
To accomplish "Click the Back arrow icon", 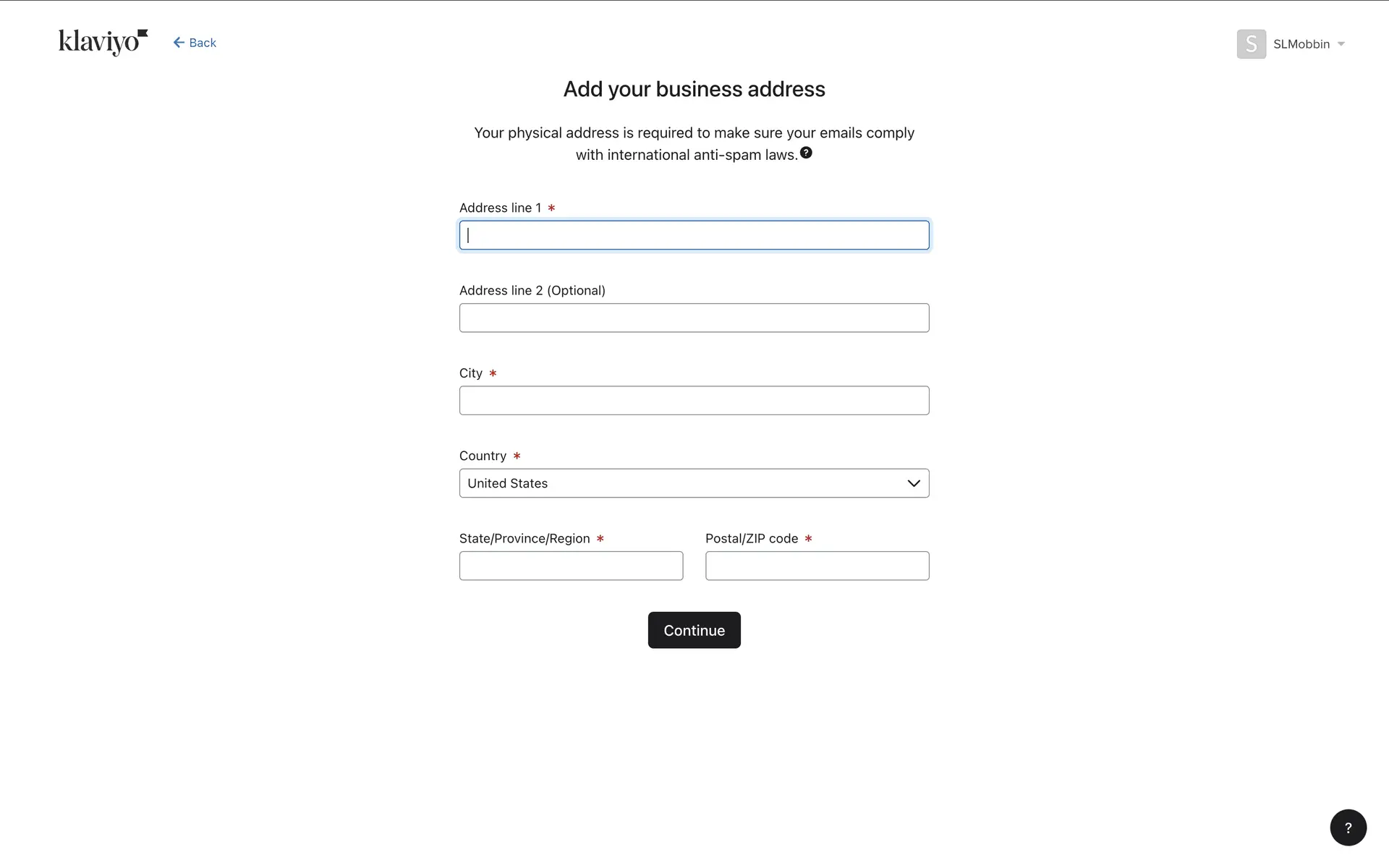I will pos(179,43).
